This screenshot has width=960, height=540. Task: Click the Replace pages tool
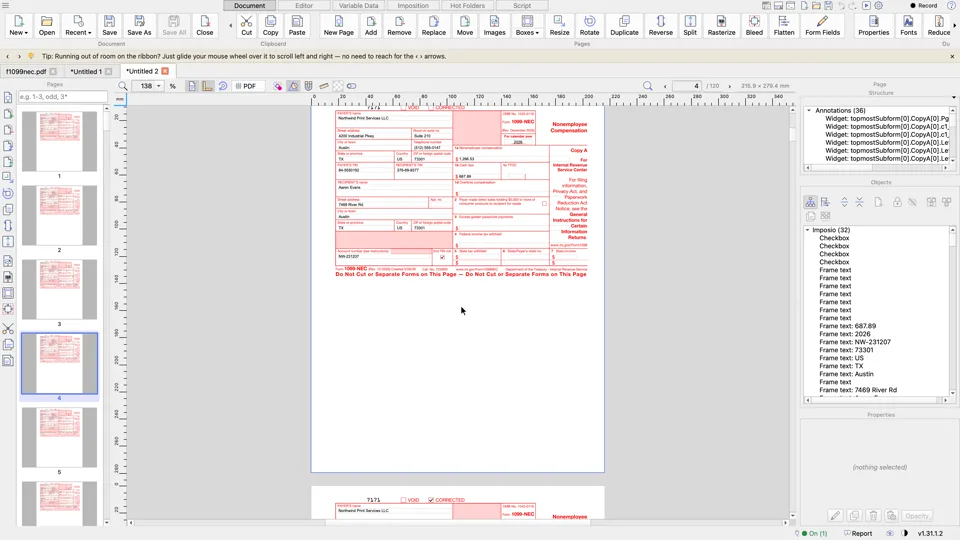[433, 26]
